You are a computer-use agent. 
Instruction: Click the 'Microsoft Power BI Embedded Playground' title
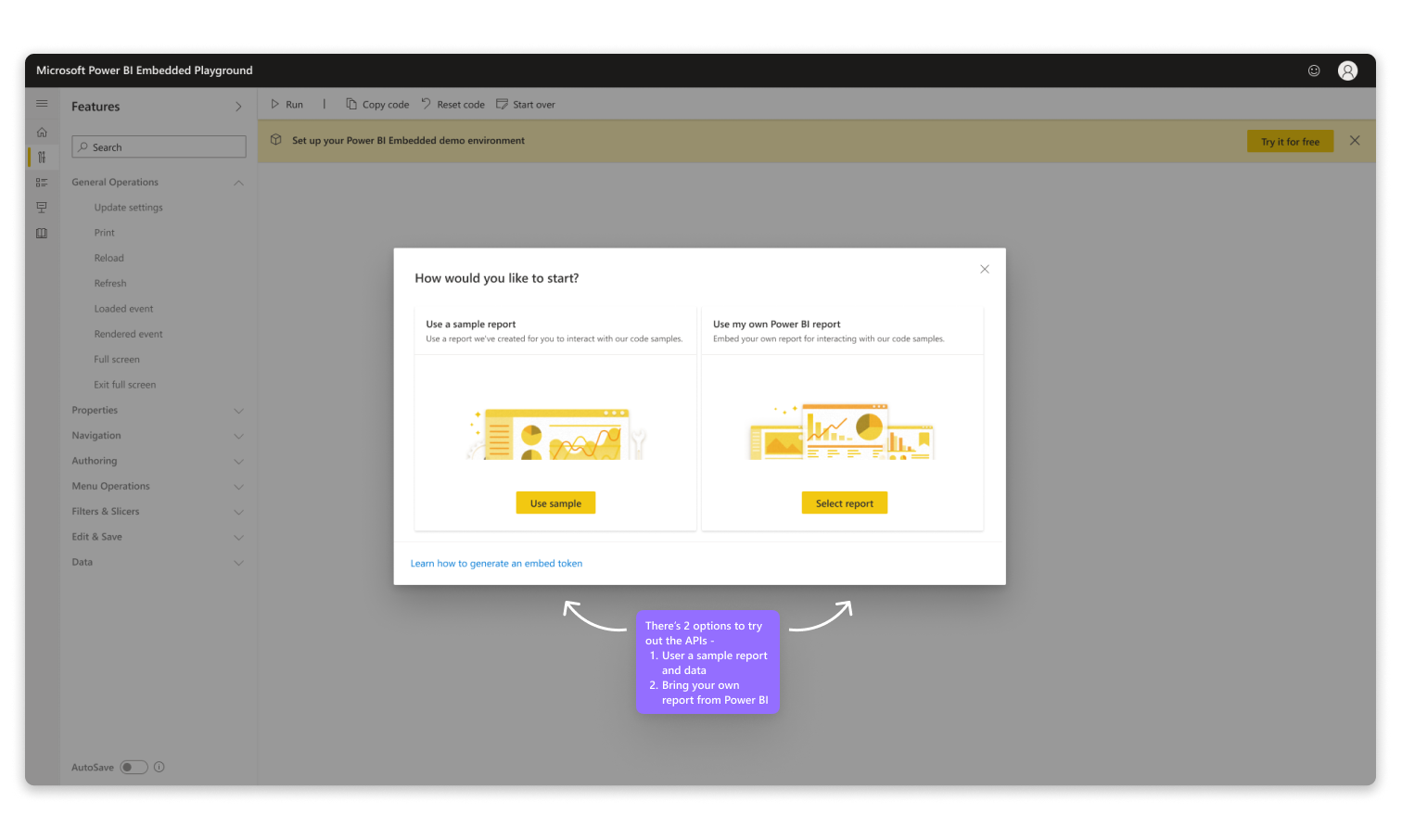tap(145, 70)
